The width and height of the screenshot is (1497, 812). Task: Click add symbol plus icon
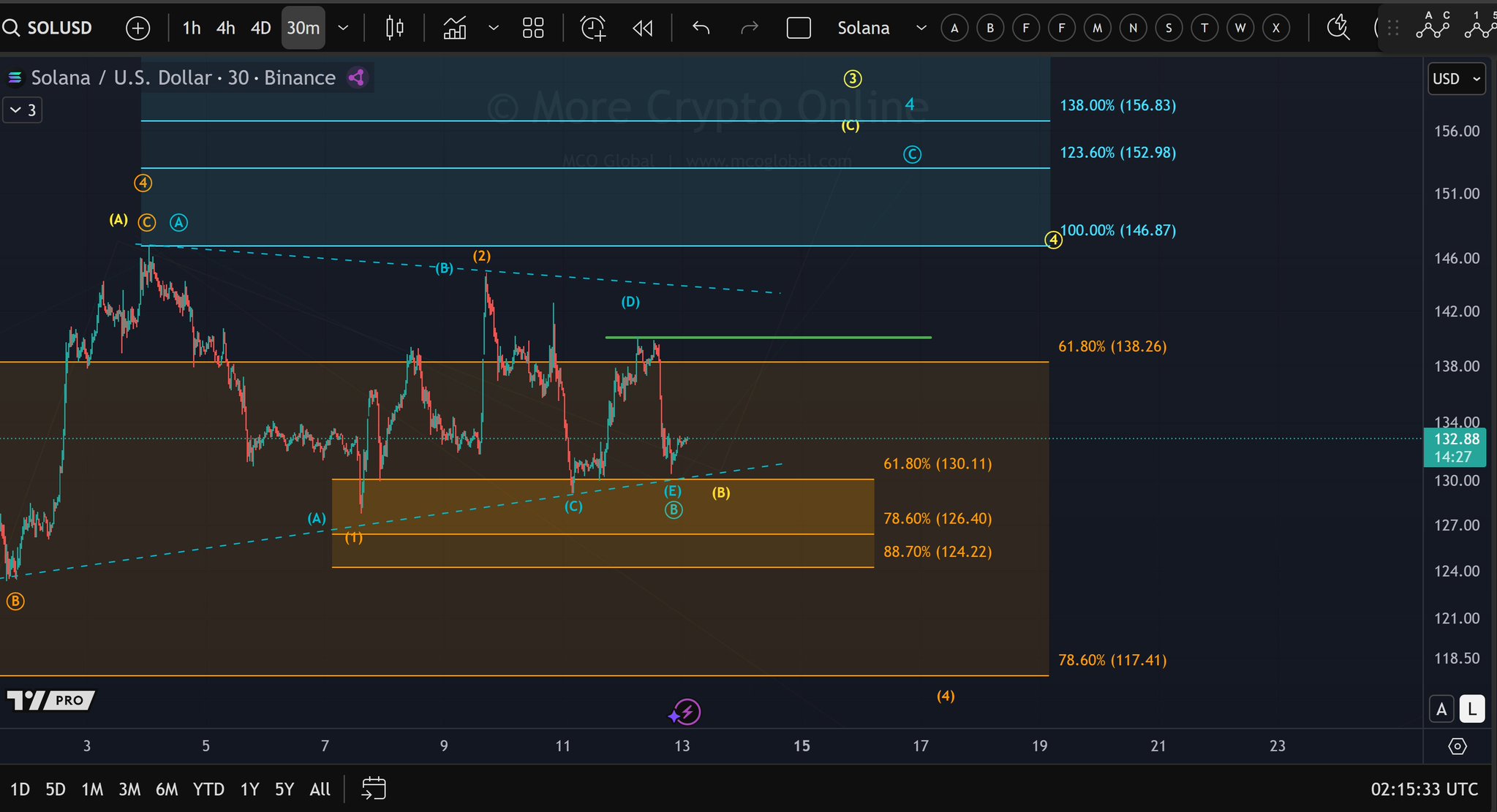[137, 28]
